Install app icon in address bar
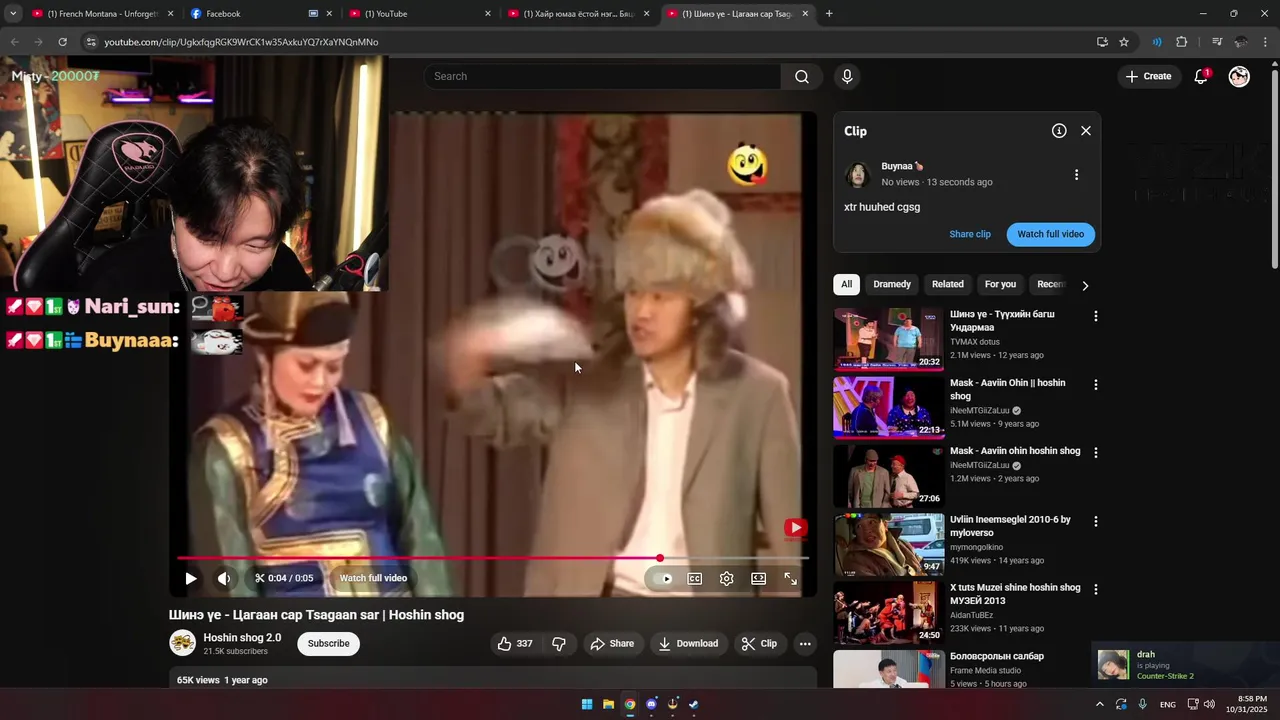 click(x=1102, y=42)
